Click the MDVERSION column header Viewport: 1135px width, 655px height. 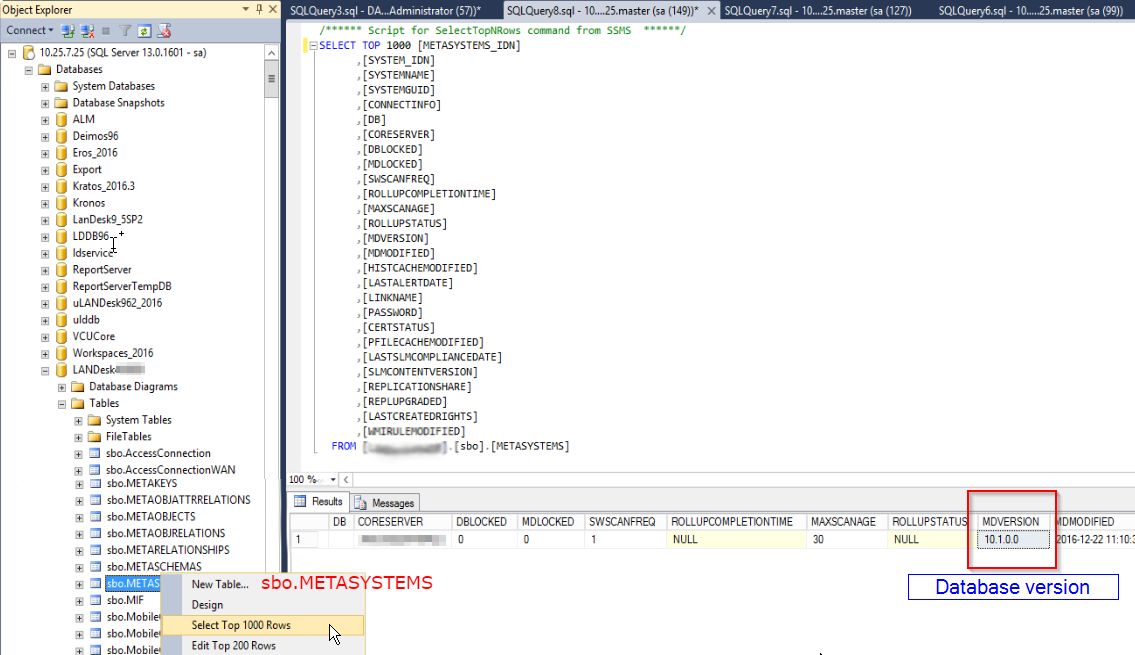point(1012,521)
